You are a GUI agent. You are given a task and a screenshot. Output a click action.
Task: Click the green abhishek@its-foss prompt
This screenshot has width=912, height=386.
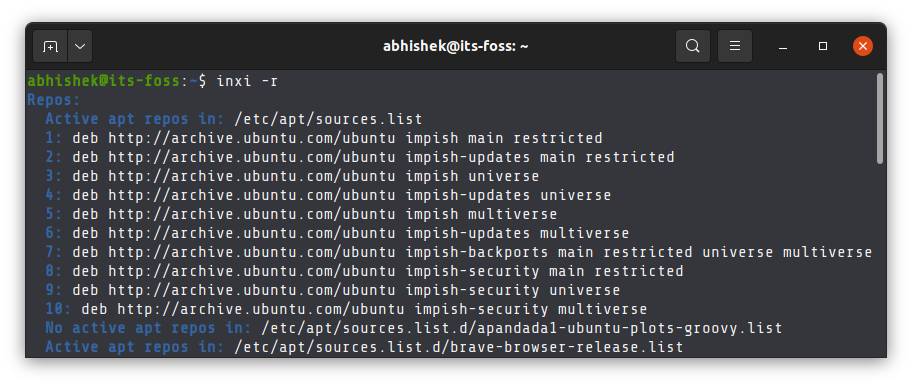point(104,81)
